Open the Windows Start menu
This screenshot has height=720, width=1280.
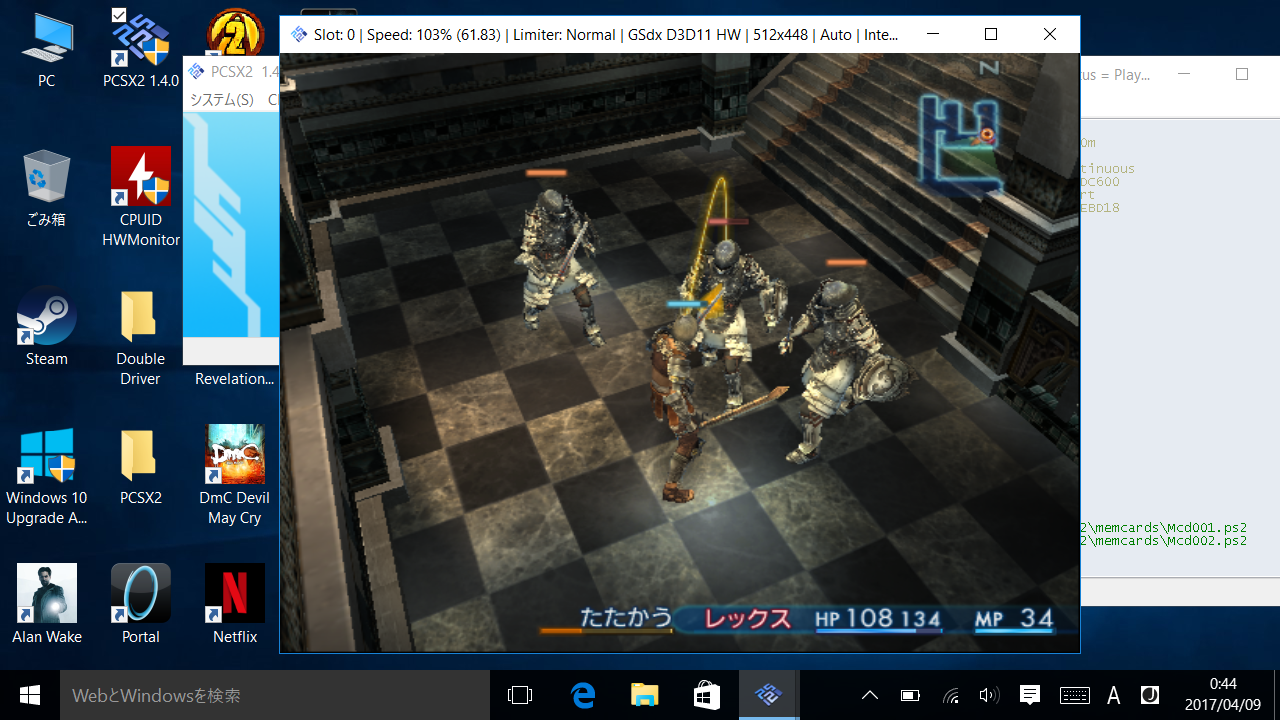click(x=30, y=695)
